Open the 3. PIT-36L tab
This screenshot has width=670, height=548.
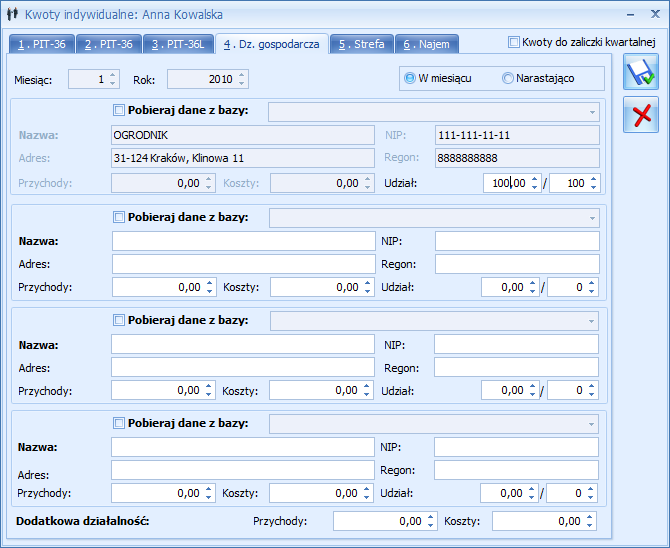pyautogui.click(x=178, y=44)
